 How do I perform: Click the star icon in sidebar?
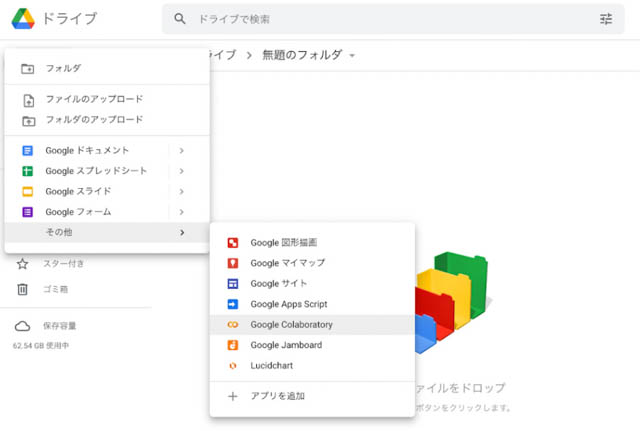pos(22,264)
